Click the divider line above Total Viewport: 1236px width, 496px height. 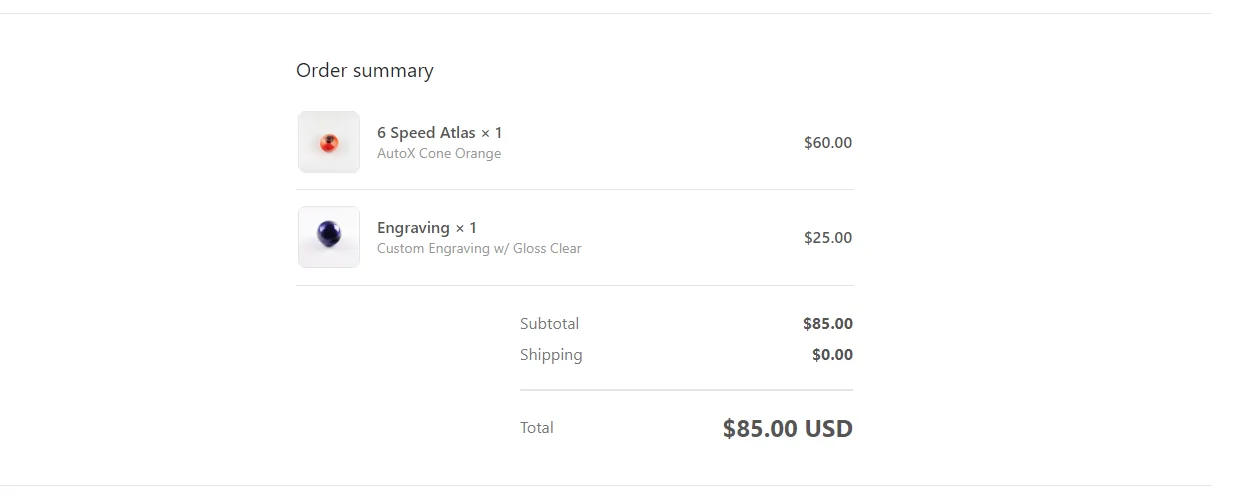pos(686,390)
